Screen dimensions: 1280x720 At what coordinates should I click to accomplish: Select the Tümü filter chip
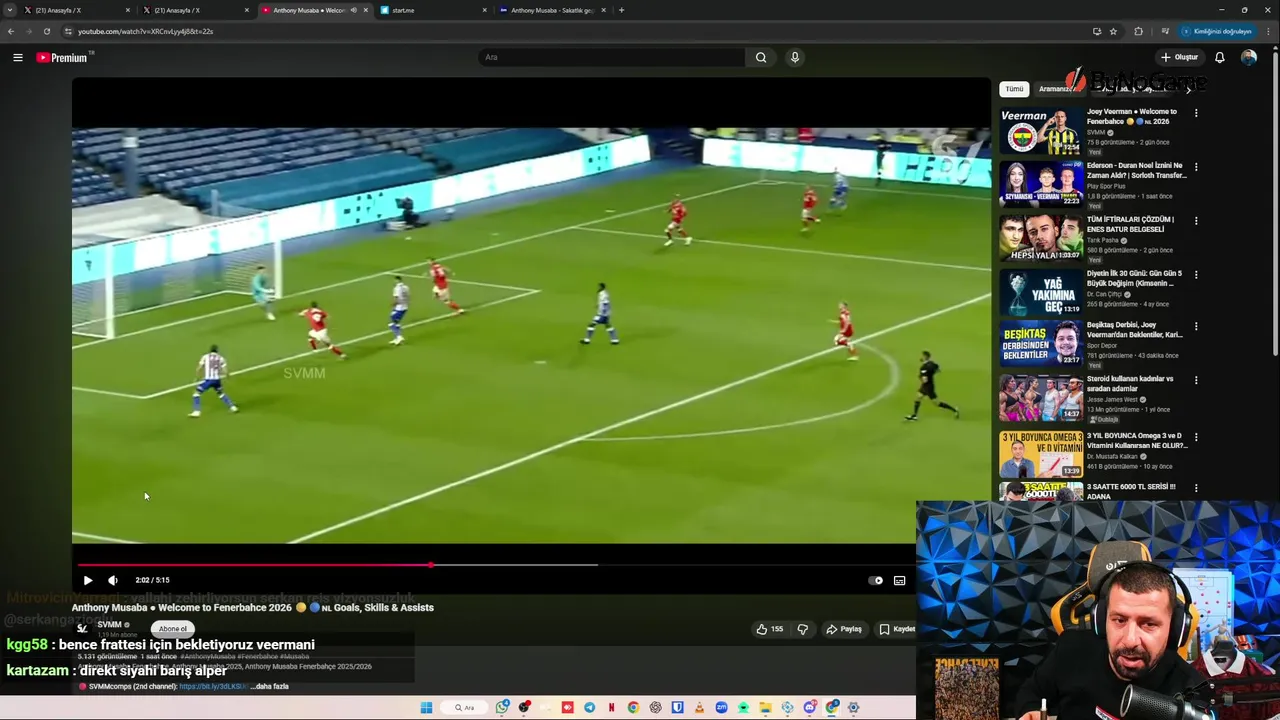point(1014,89)
